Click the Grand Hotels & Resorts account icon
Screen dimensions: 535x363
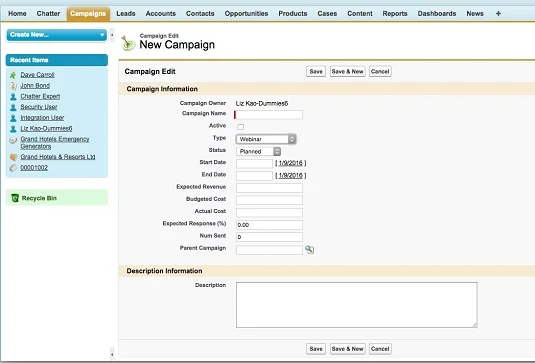[x=13, y=157]
